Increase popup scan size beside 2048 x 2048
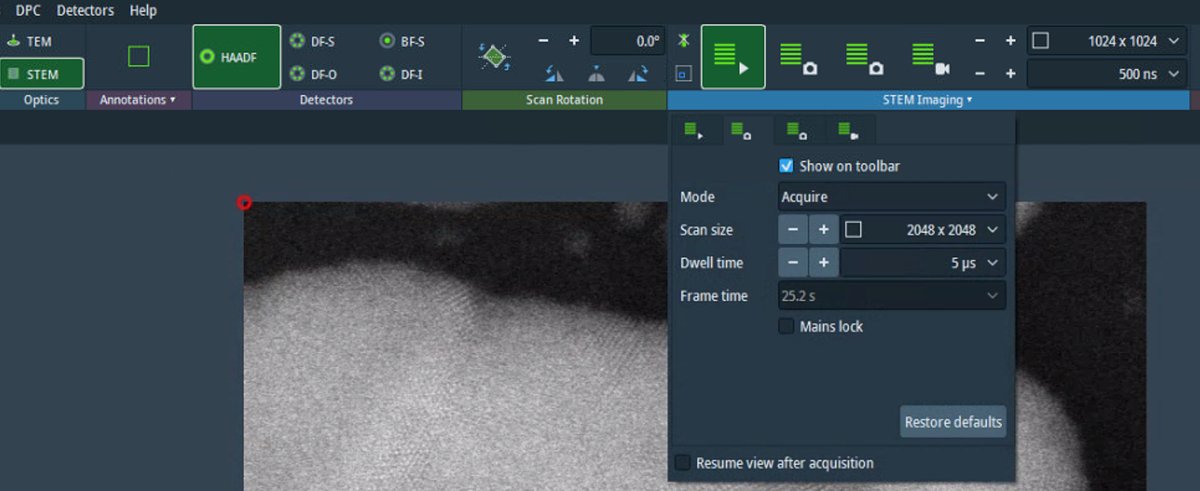The height and width of the screenshot is (491, 1200). point(823,230)
